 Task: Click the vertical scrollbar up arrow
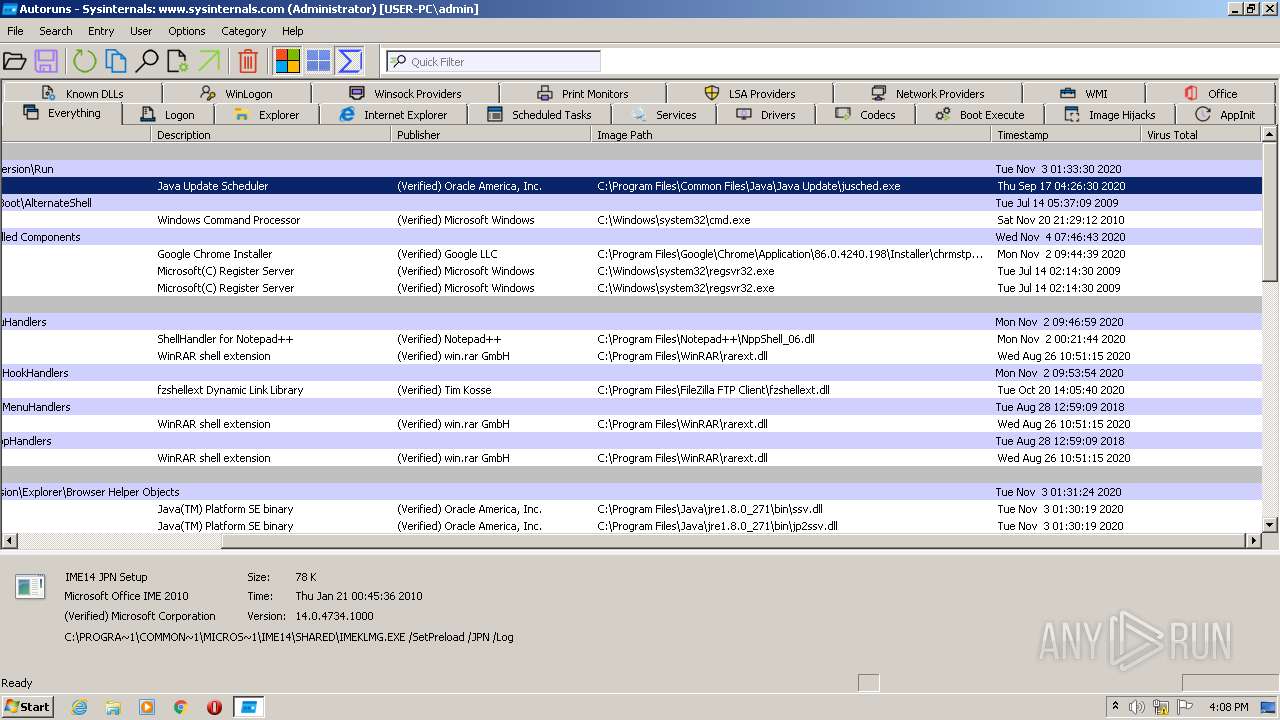pyautogui.click(x=1270, y=134)
